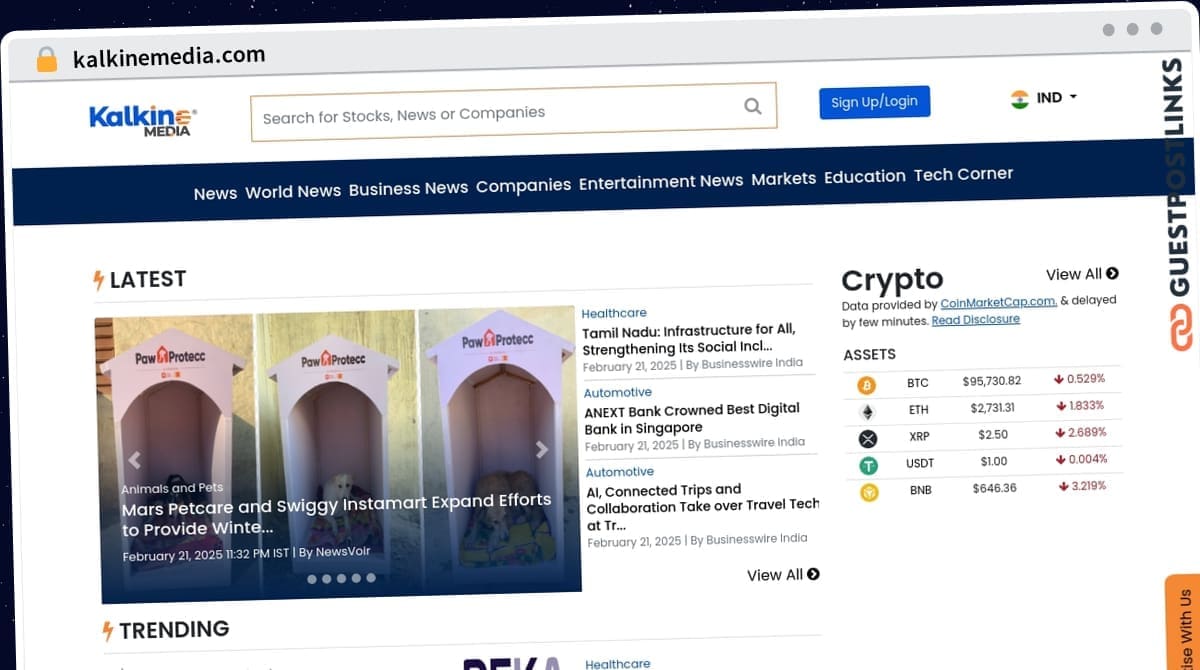Open Mars Petcare and Swiggy Instamart headline
The width and height of the screenshot is (1200, 670).
click(x=336, y=514)
